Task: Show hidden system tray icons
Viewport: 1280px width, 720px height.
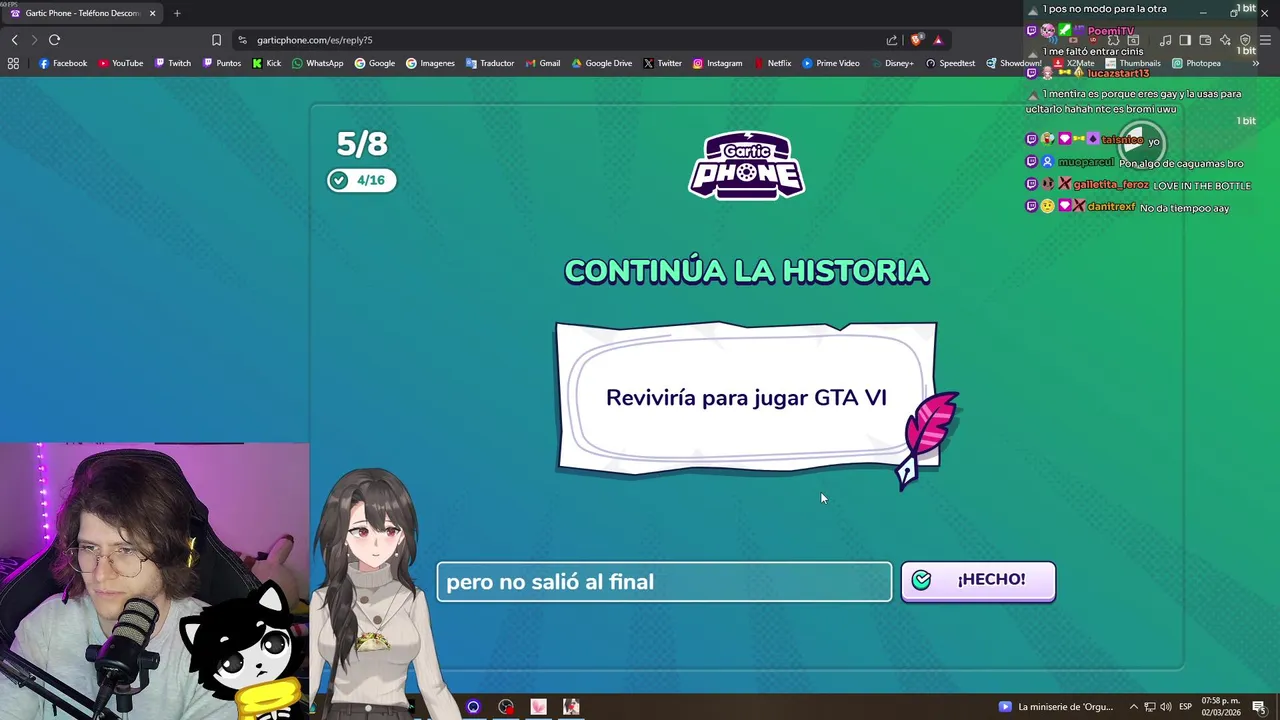Action: click(1134, 707)
